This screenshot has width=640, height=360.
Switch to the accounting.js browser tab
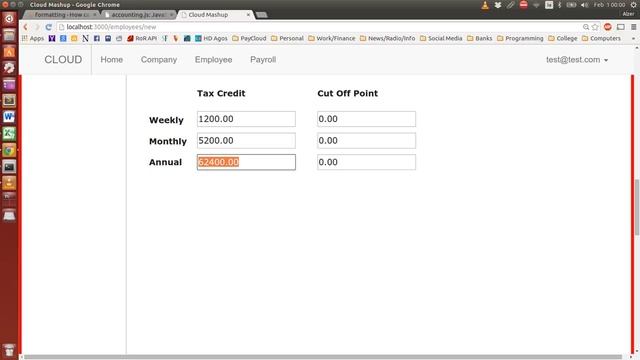139,15
